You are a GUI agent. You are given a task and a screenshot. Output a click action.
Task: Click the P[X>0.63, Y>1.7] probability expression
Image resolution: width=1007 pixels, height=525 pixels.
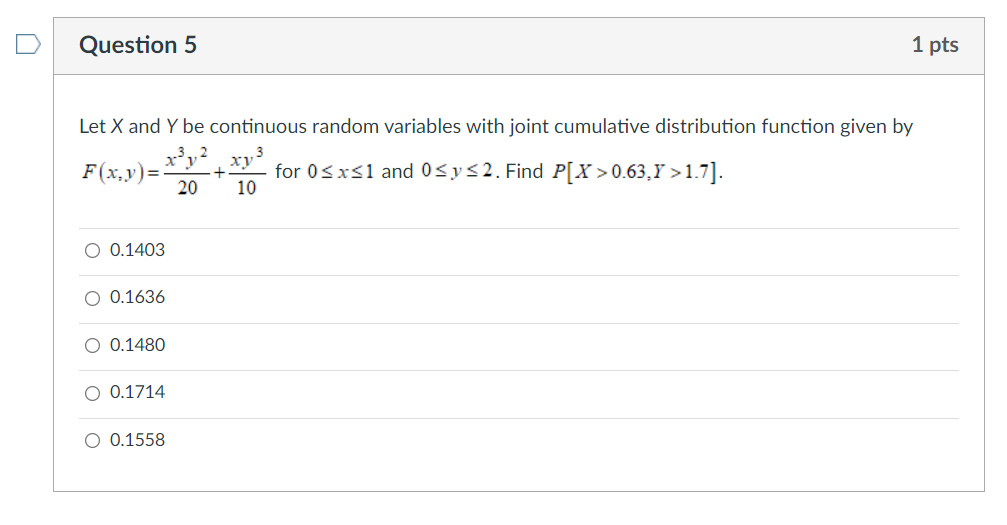coord(637,172)
